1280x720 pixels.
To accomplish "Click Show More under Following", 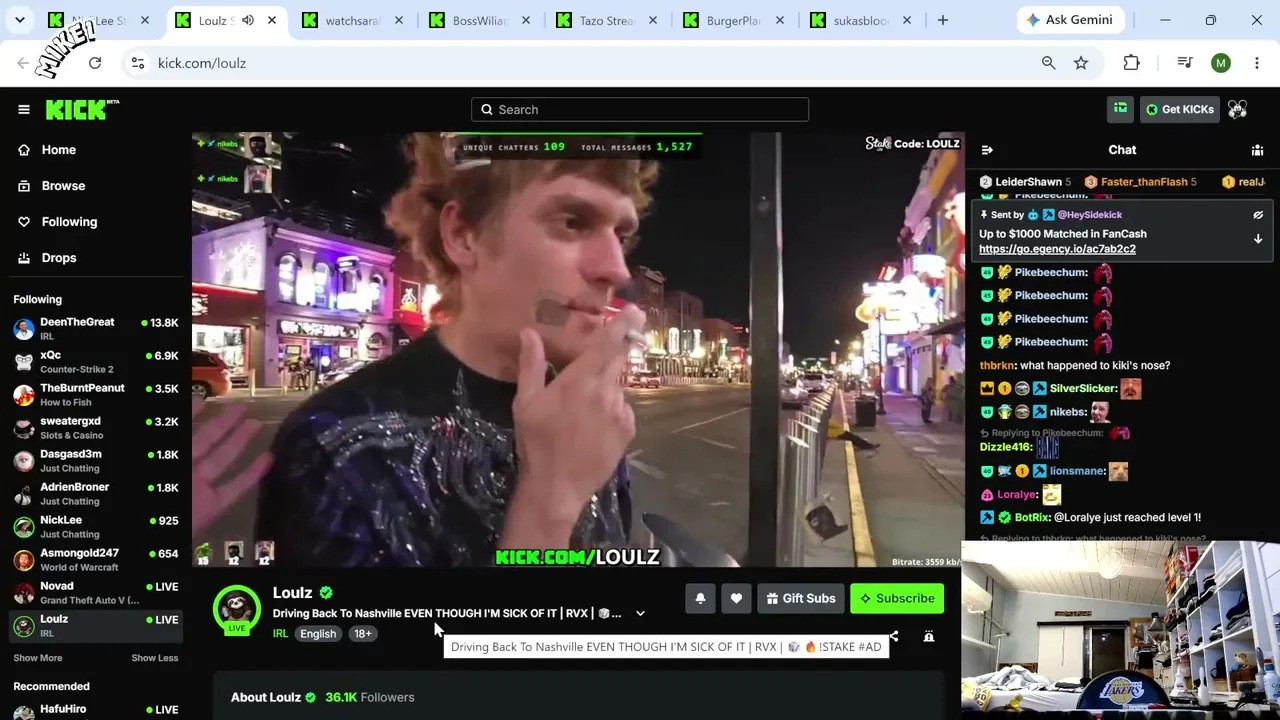I will (38, 658).
